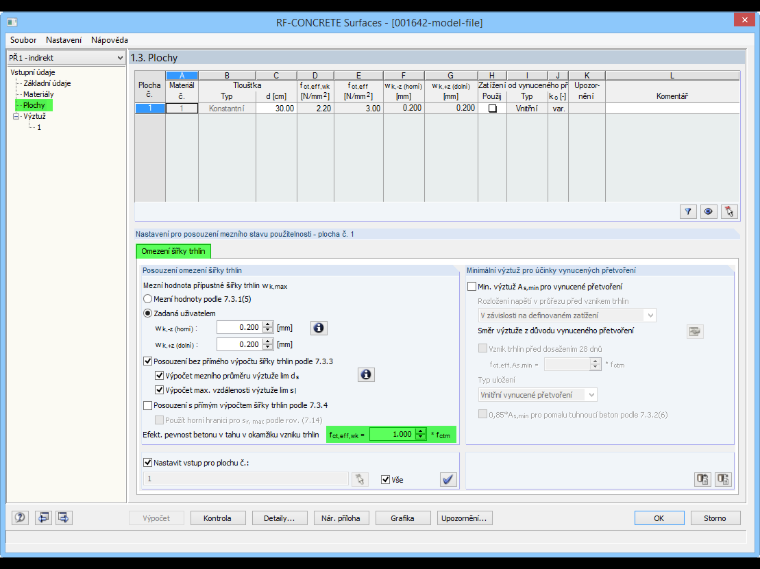Viewport: 760px width, 569px height.
Task: Select Zadaná uživatelem radio button
Action: pyautogui.click(x=147, y=314)
